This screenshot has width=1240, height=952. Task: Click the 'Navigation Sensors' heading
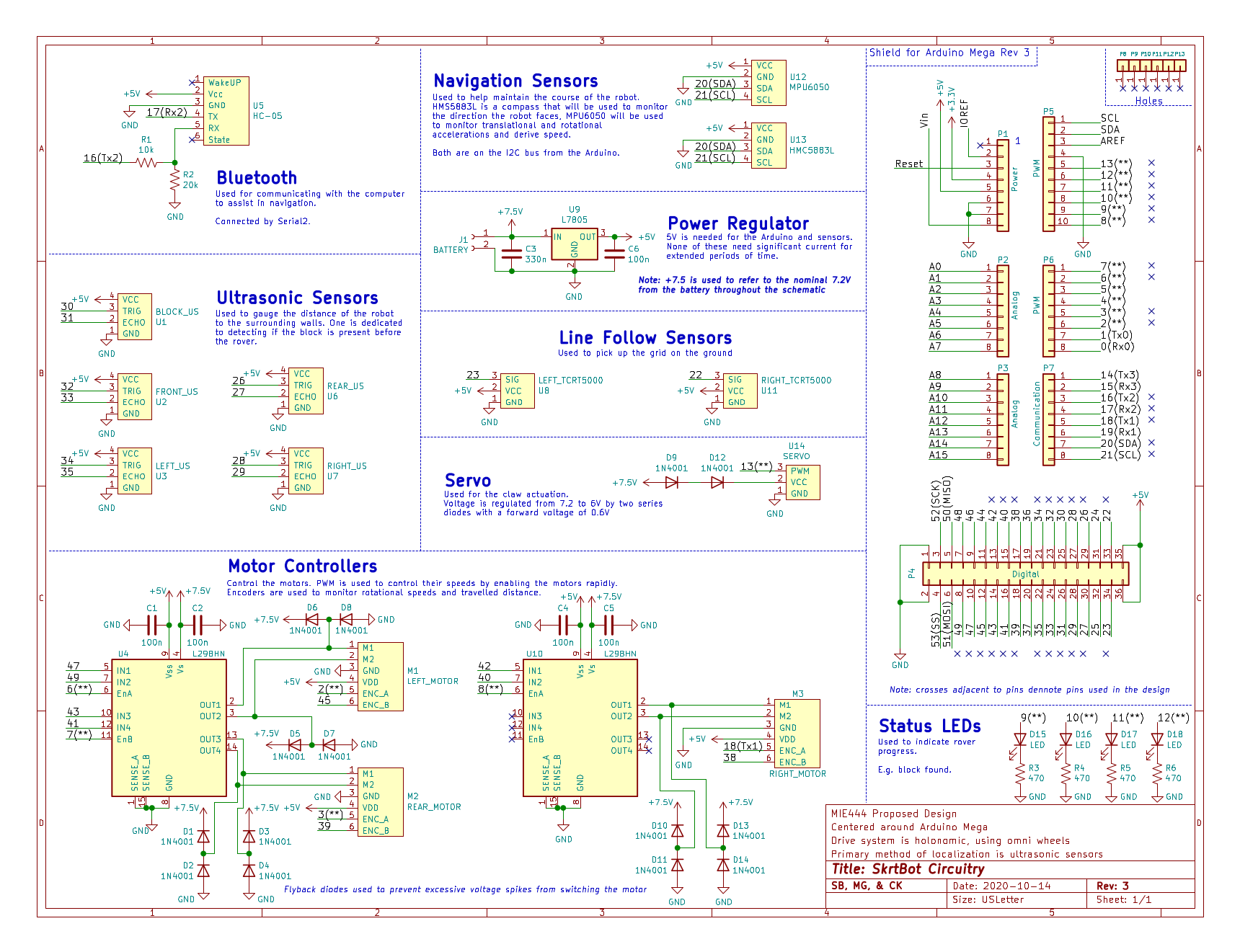click(516, 81)
